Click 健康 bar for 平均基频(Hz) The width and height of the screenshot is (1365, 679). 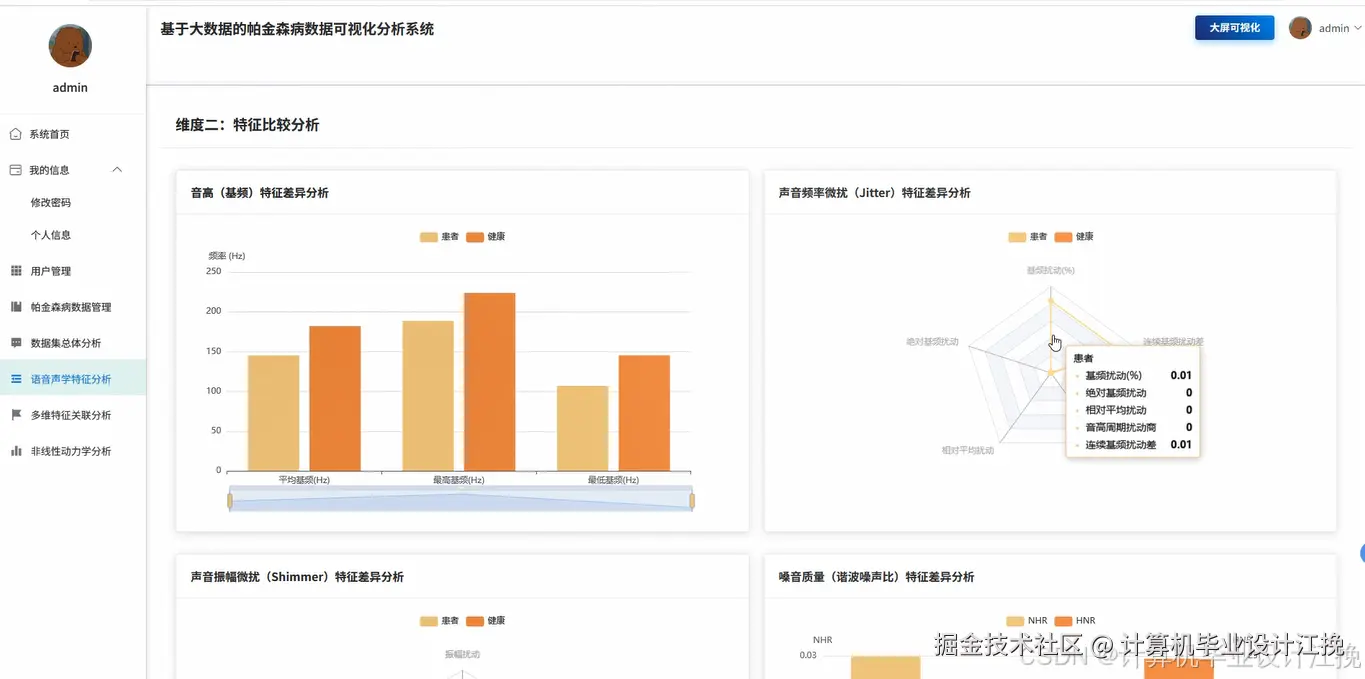[335, 398]
